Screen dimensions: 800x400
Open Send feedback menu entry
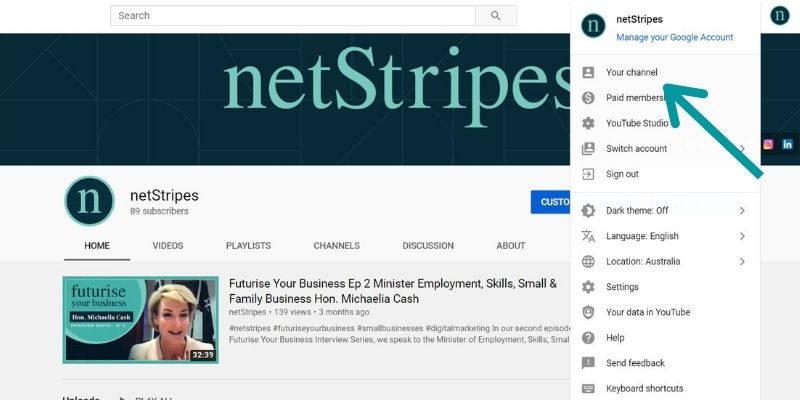click(x=665, y=363)
